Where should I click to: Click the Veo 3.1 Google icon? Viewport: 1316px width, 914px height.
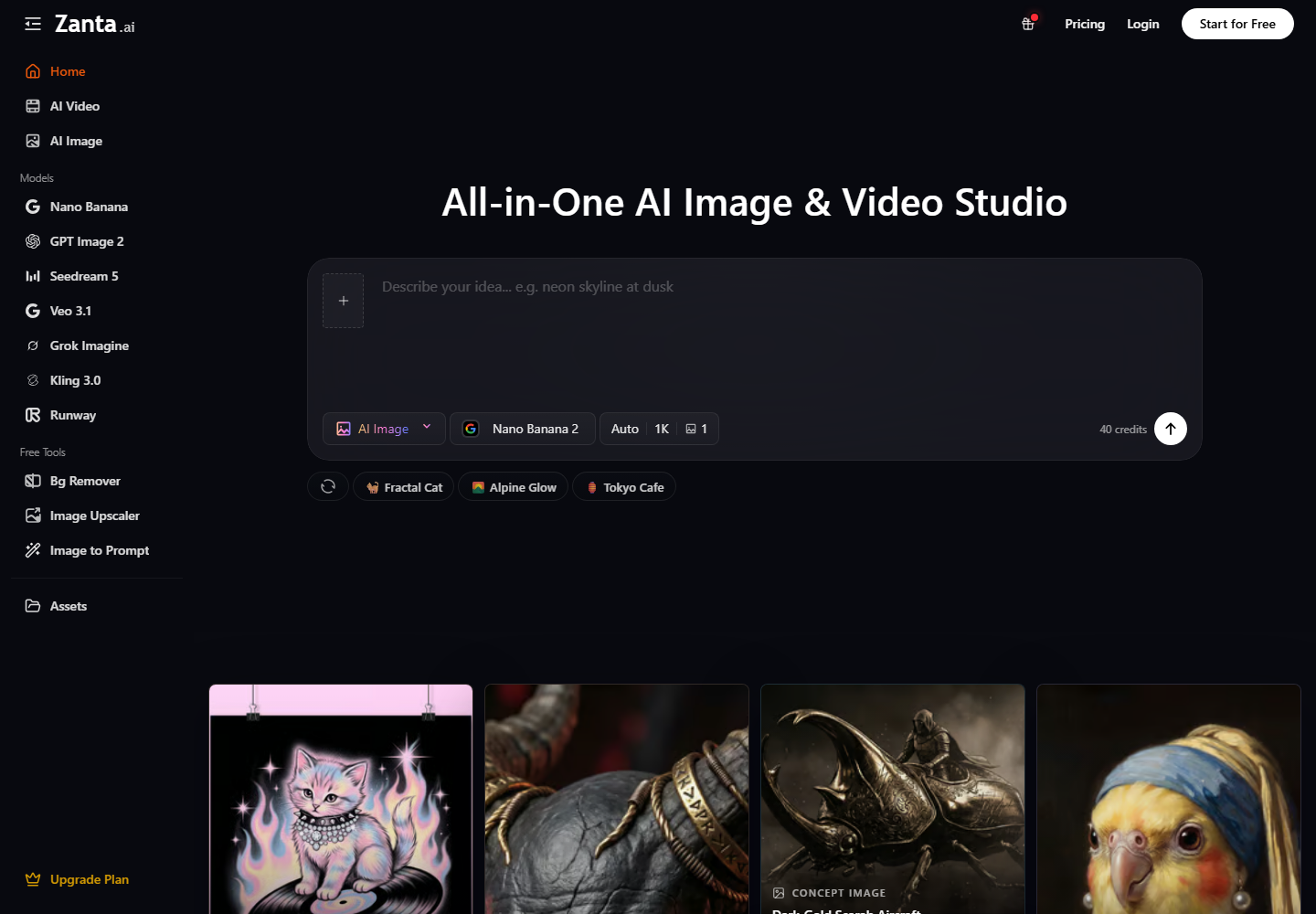[x=33, y=311]
